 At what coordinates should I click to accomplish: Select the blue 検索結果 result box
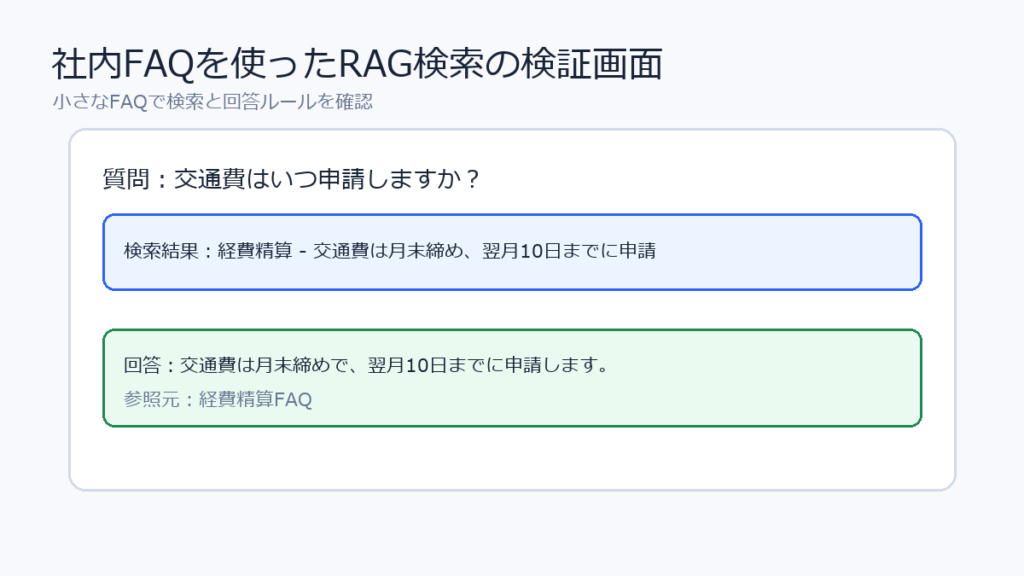pos(512,252)
